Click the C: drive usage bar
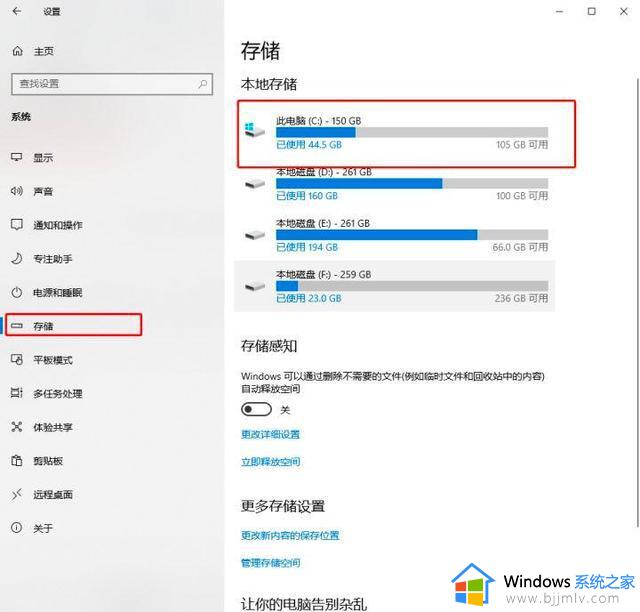Screen dimensions: 640x612 (412, 132)
